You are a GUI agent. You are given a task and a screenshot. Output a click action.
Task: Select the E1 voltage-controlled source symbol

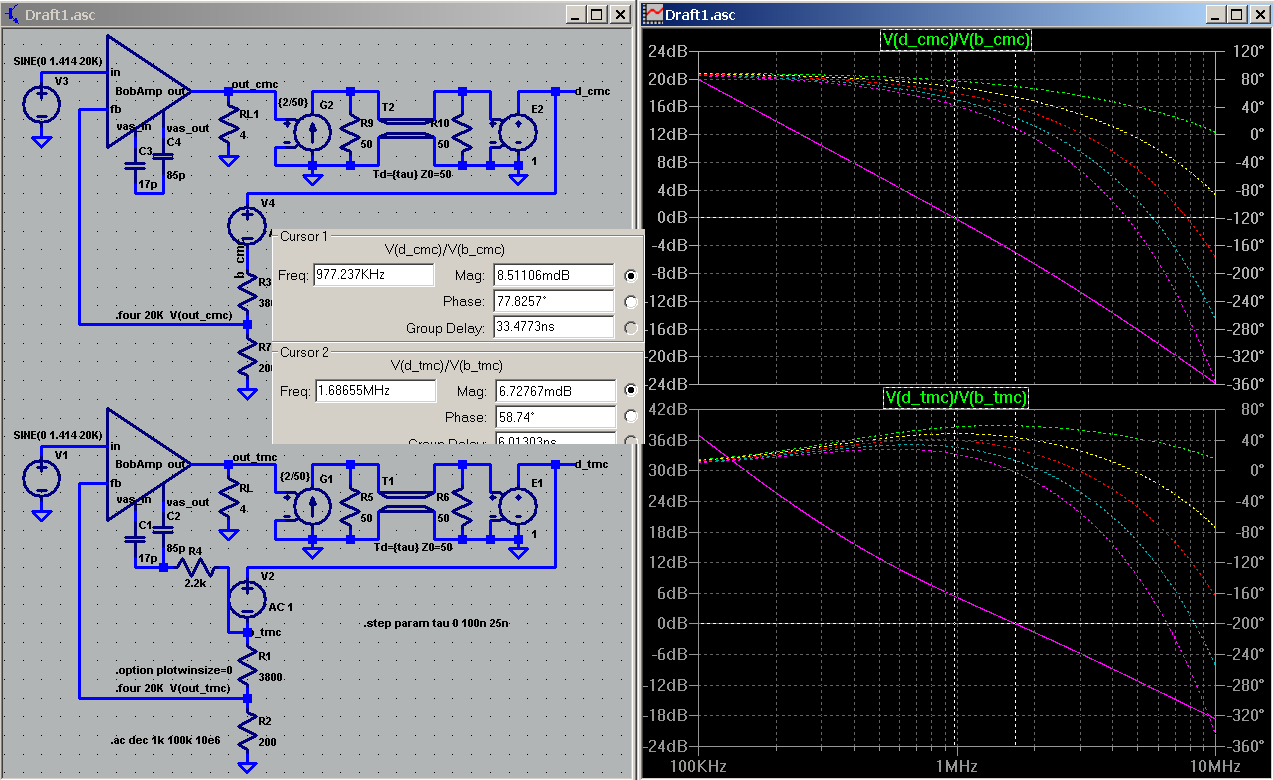tap(518, 507)
